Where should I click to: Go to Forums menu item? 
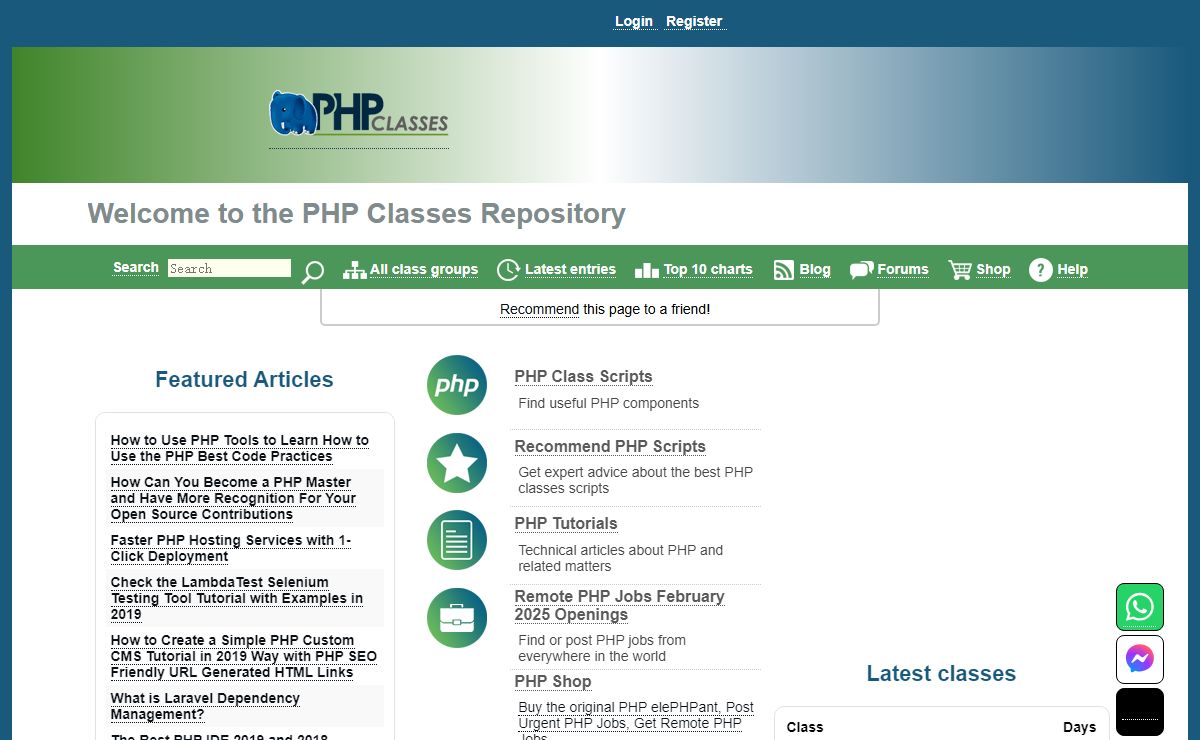tap(903, 269)
